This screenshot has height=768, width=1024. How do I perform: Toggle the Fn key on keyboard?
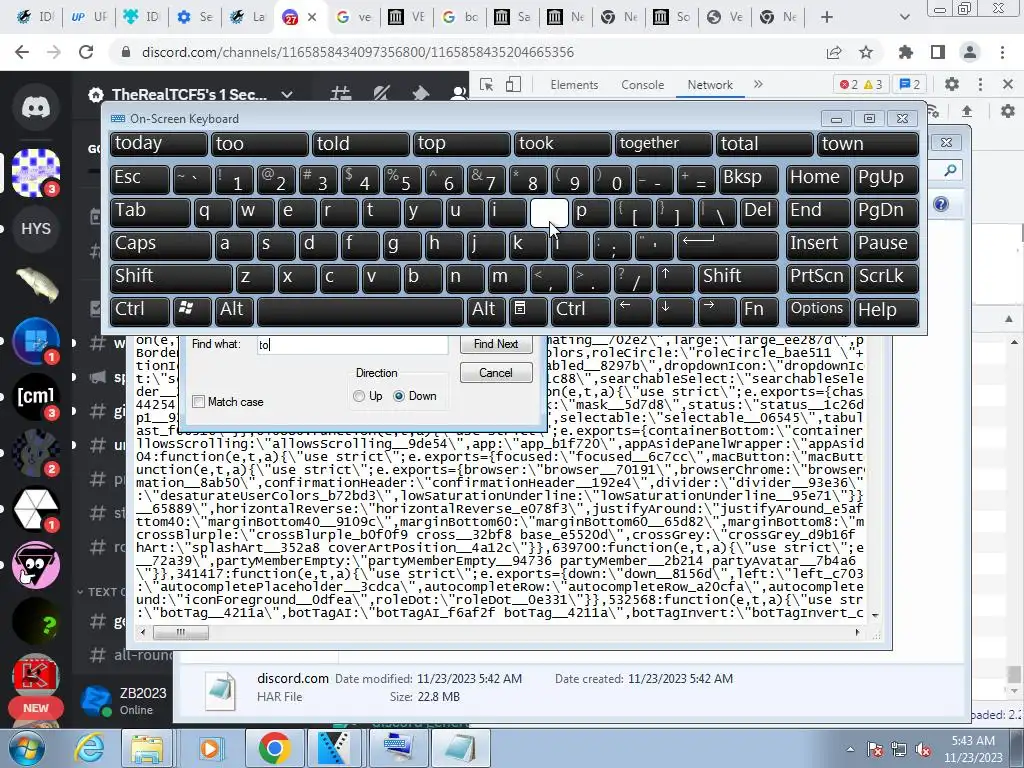760,310
